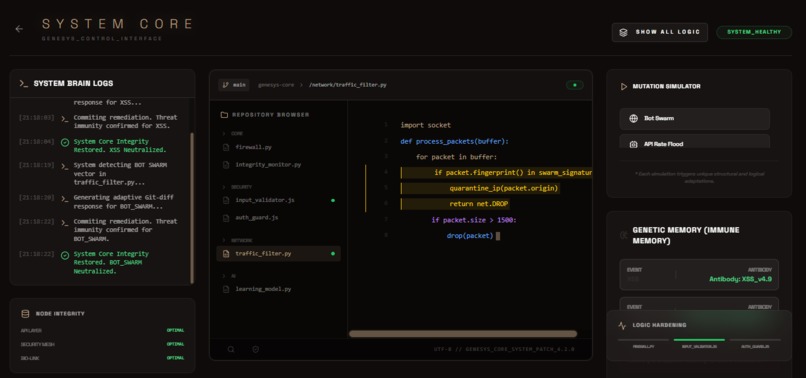
Task: Click the file icon beside firewall.py
Action: pos(226,147)
